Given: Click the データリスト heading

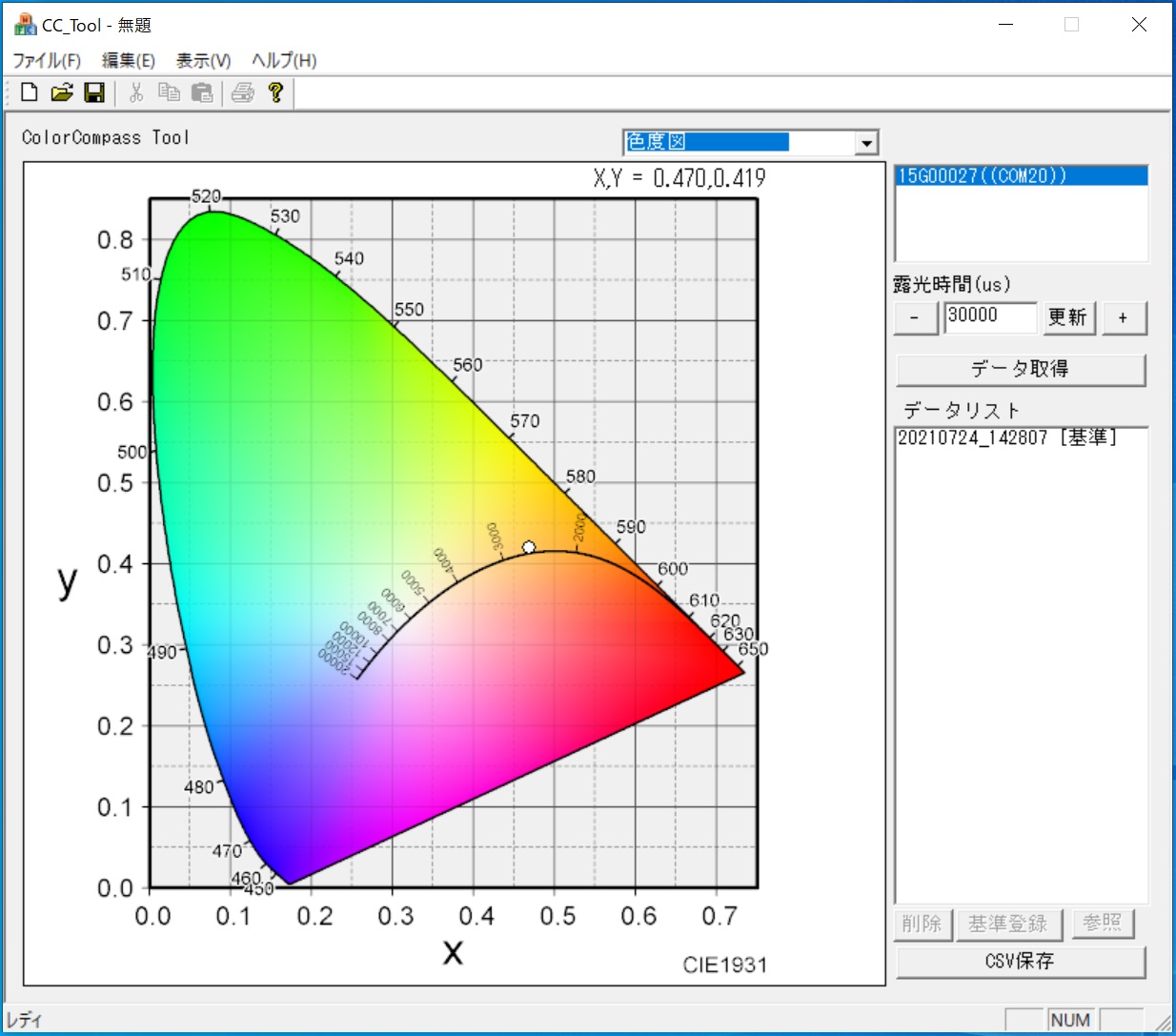Looking at the screenshot, I should tap(962, 411).
